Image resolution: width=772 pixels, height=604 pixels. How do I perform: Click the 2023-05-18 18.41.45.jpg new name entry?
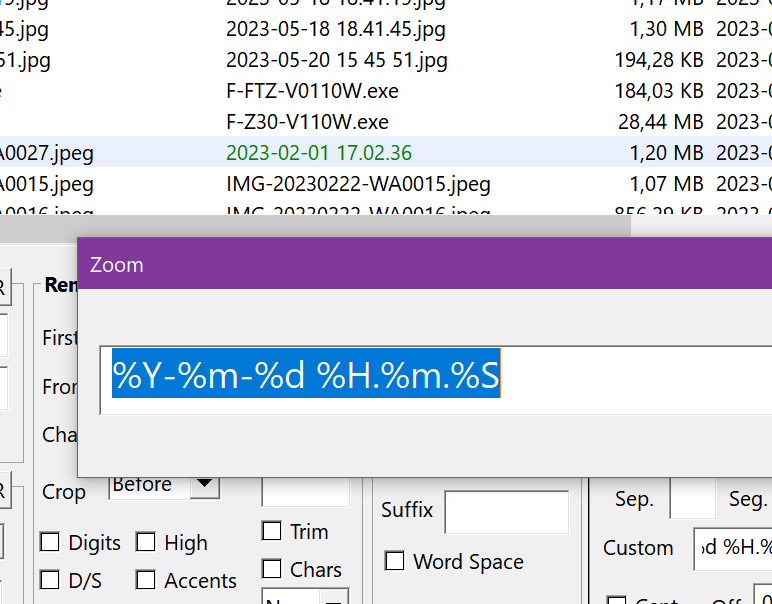tap(335, 29)
